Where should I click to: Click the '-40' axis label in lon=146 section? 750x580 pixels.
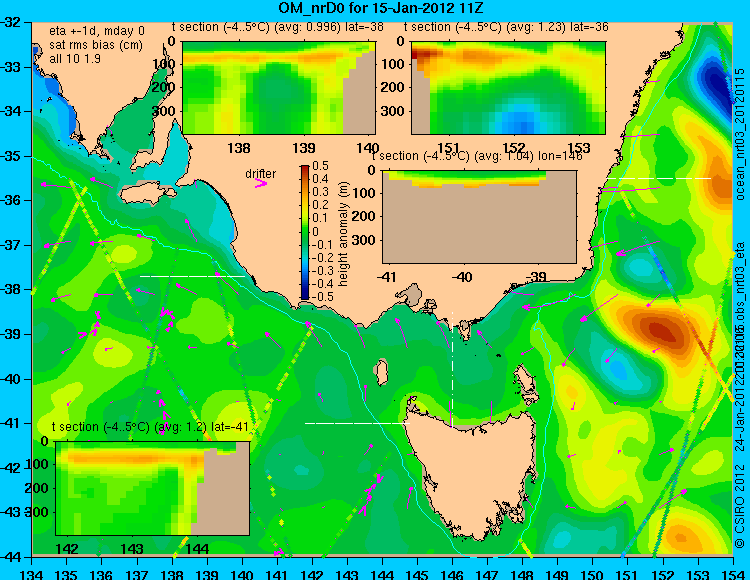[x=462, y=276]
